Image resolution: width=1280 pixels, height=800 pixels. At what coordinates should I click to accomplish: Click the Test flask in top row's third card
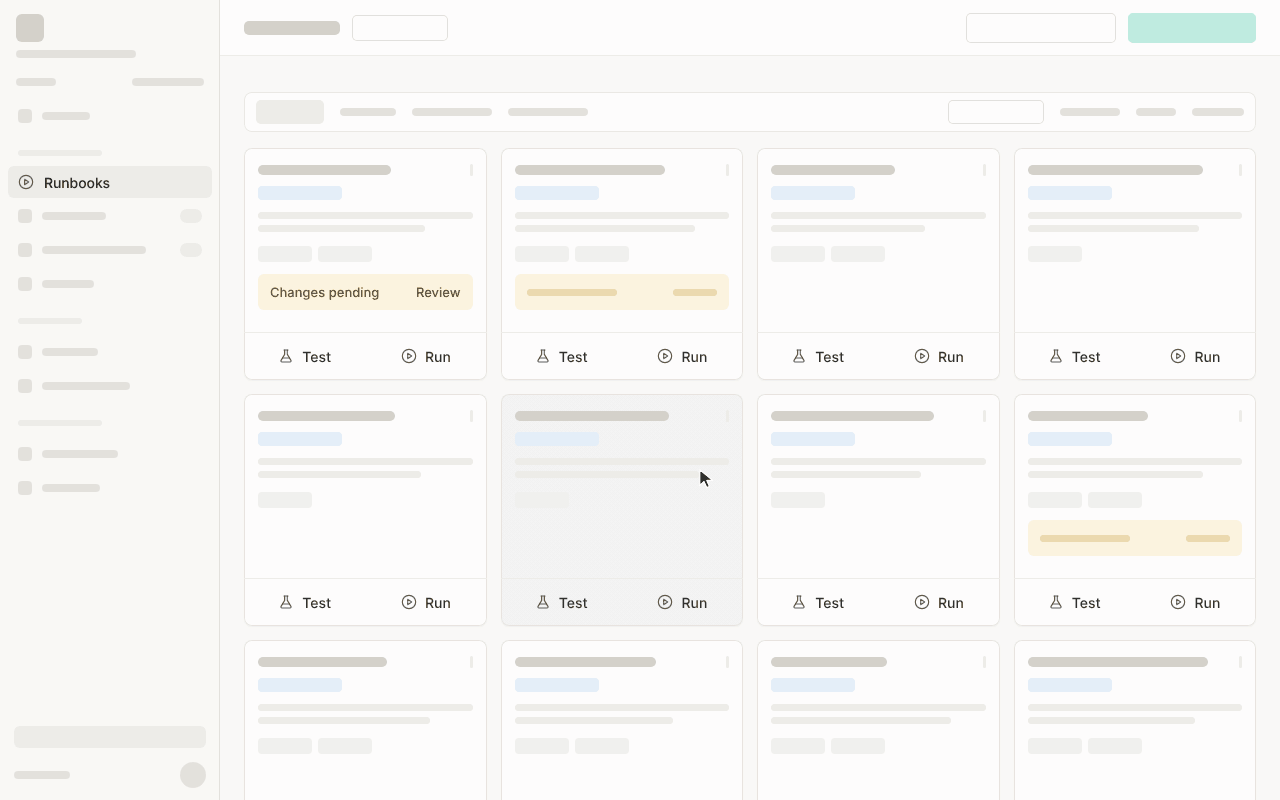(799, 356)
